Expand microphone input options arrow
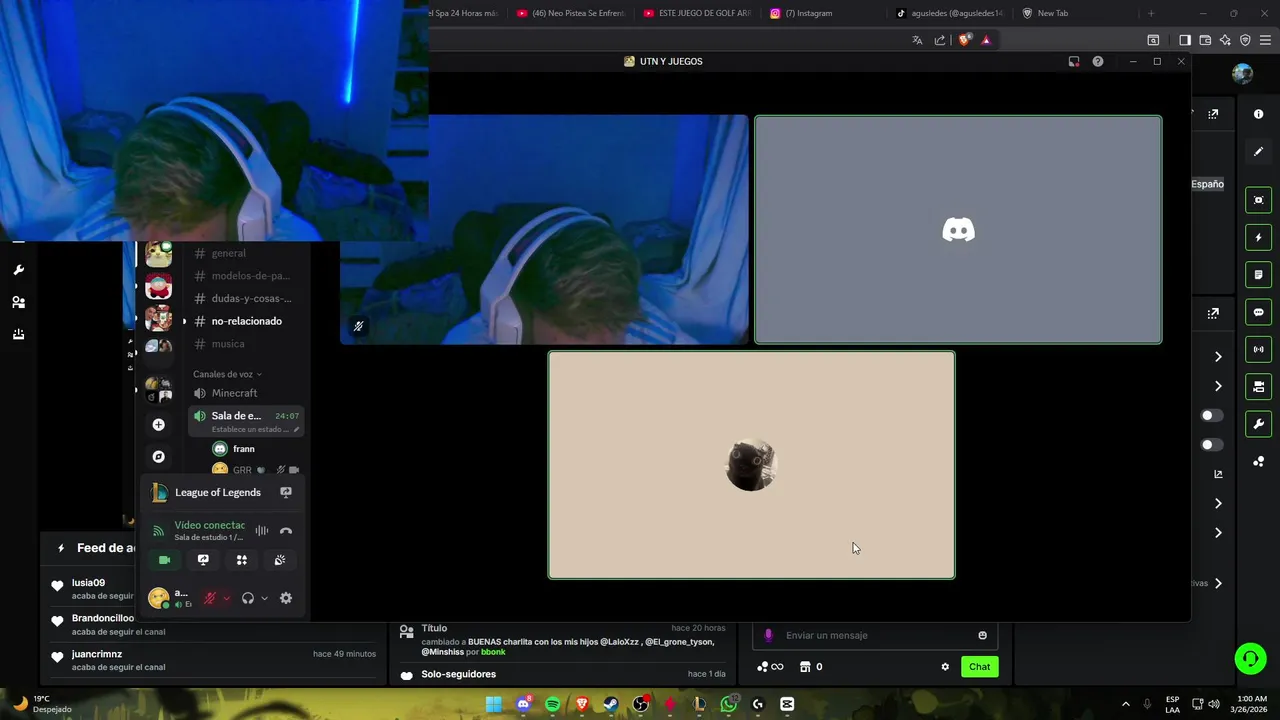Viewport: 1280px width, 720px height. [x=226, y=598]
